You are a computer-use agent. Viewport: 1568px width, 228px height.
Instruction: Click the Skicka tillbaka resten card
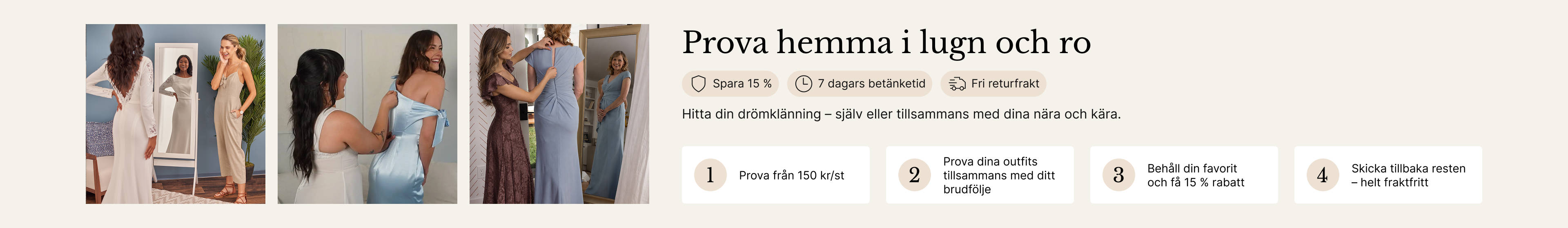(1388, 175)
